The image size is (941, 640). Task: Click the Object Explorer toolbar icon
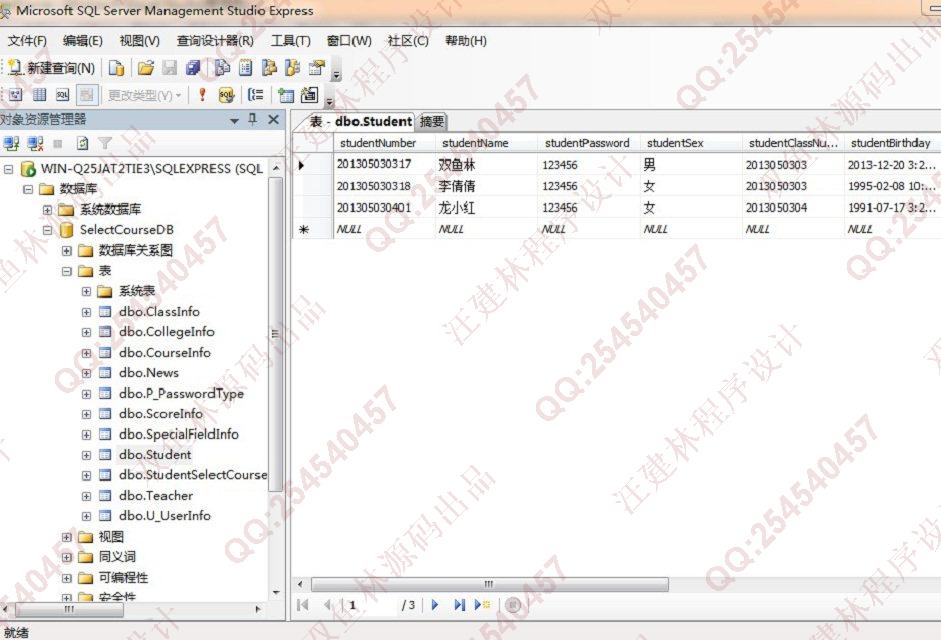tap(269, 68)
